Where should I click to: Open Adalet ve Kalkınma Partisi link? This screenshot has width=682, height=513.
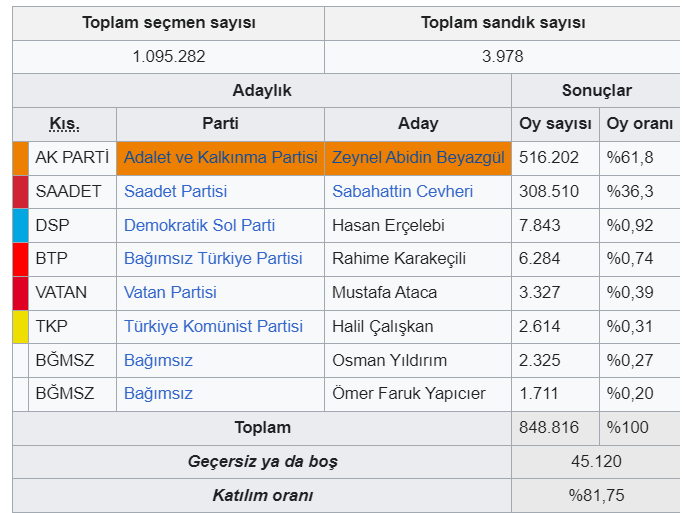tap(220, 158)
